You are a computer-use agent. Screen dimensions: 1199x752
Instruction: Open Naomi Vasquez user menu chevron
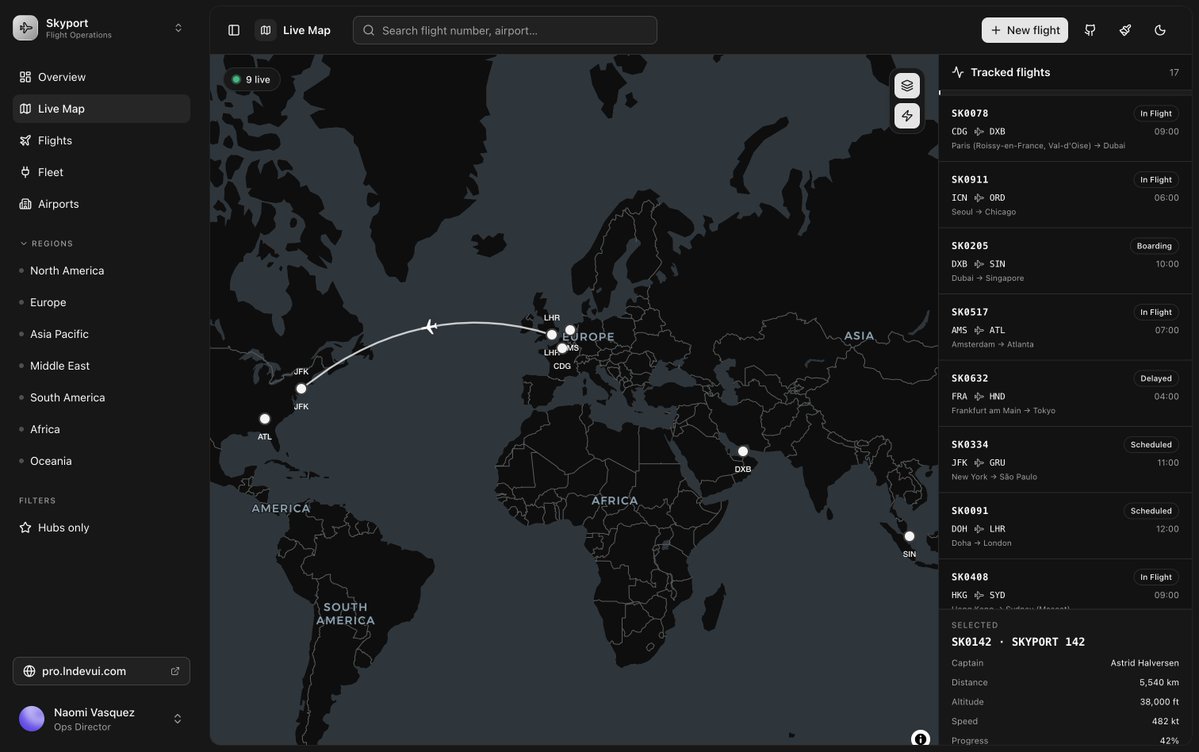tap(177, 719)
